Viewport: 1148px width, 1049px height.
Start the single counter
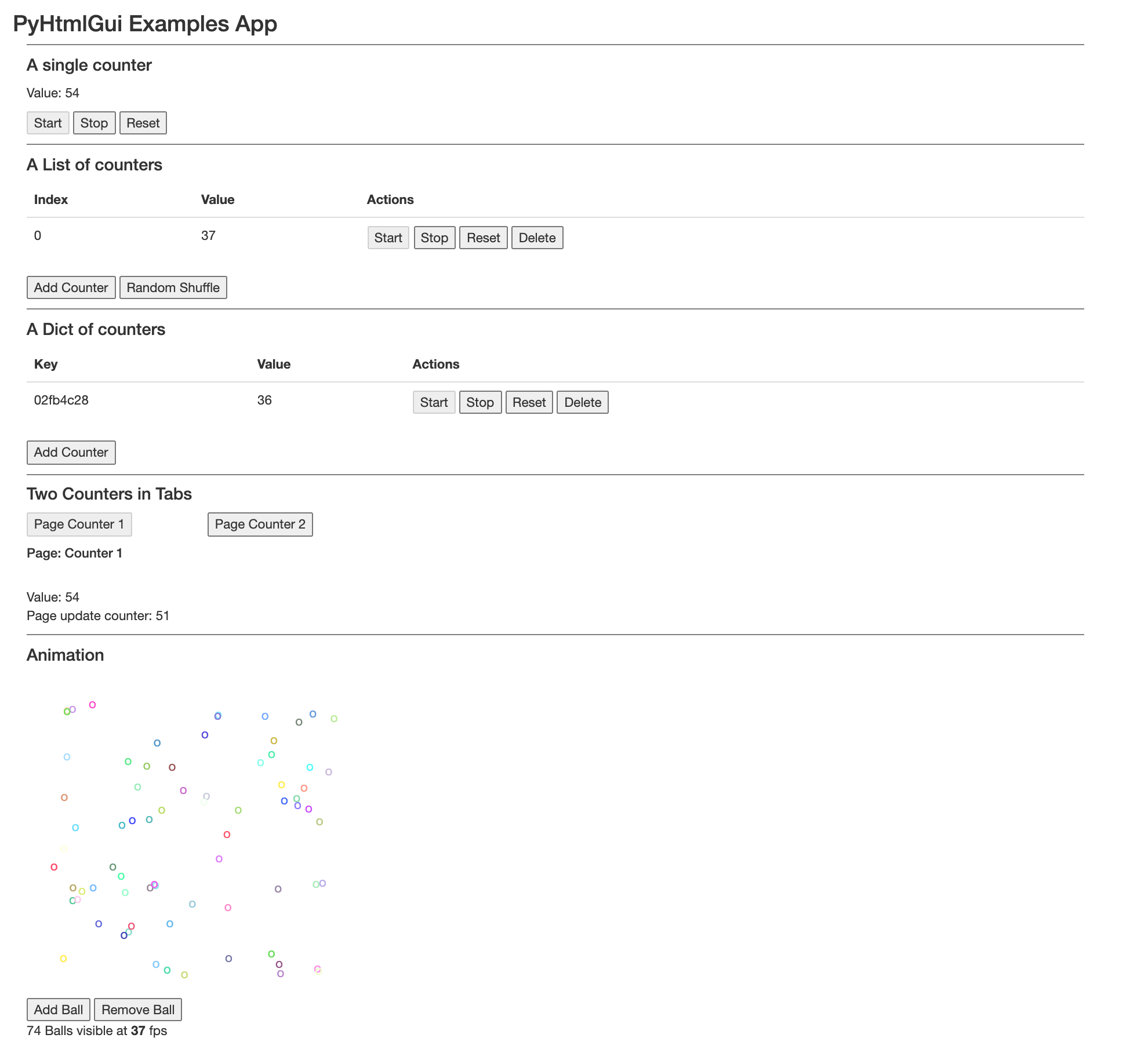48,123
